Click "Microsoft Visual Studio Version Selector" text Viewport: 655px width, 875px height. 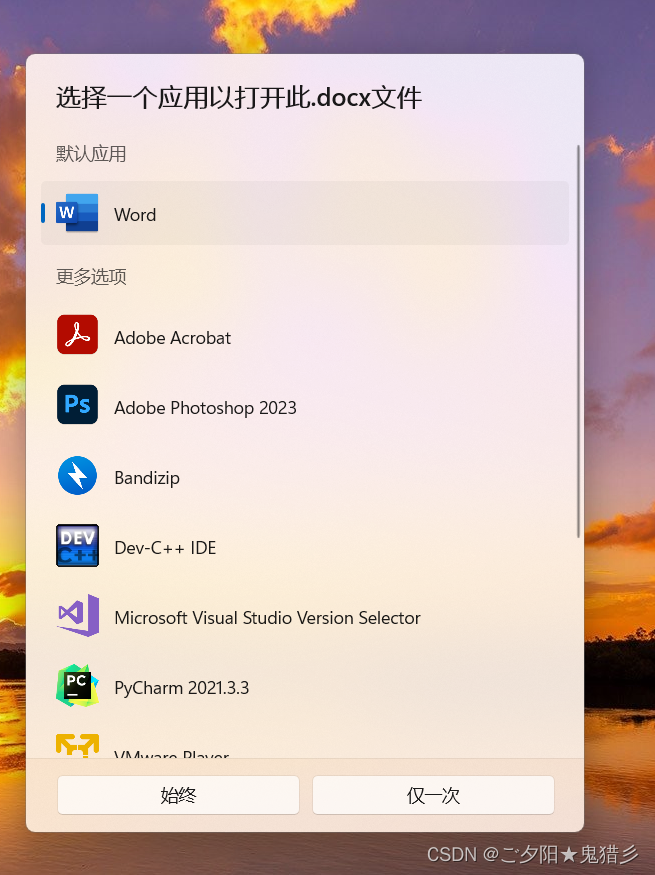click(x=267, y=618)
